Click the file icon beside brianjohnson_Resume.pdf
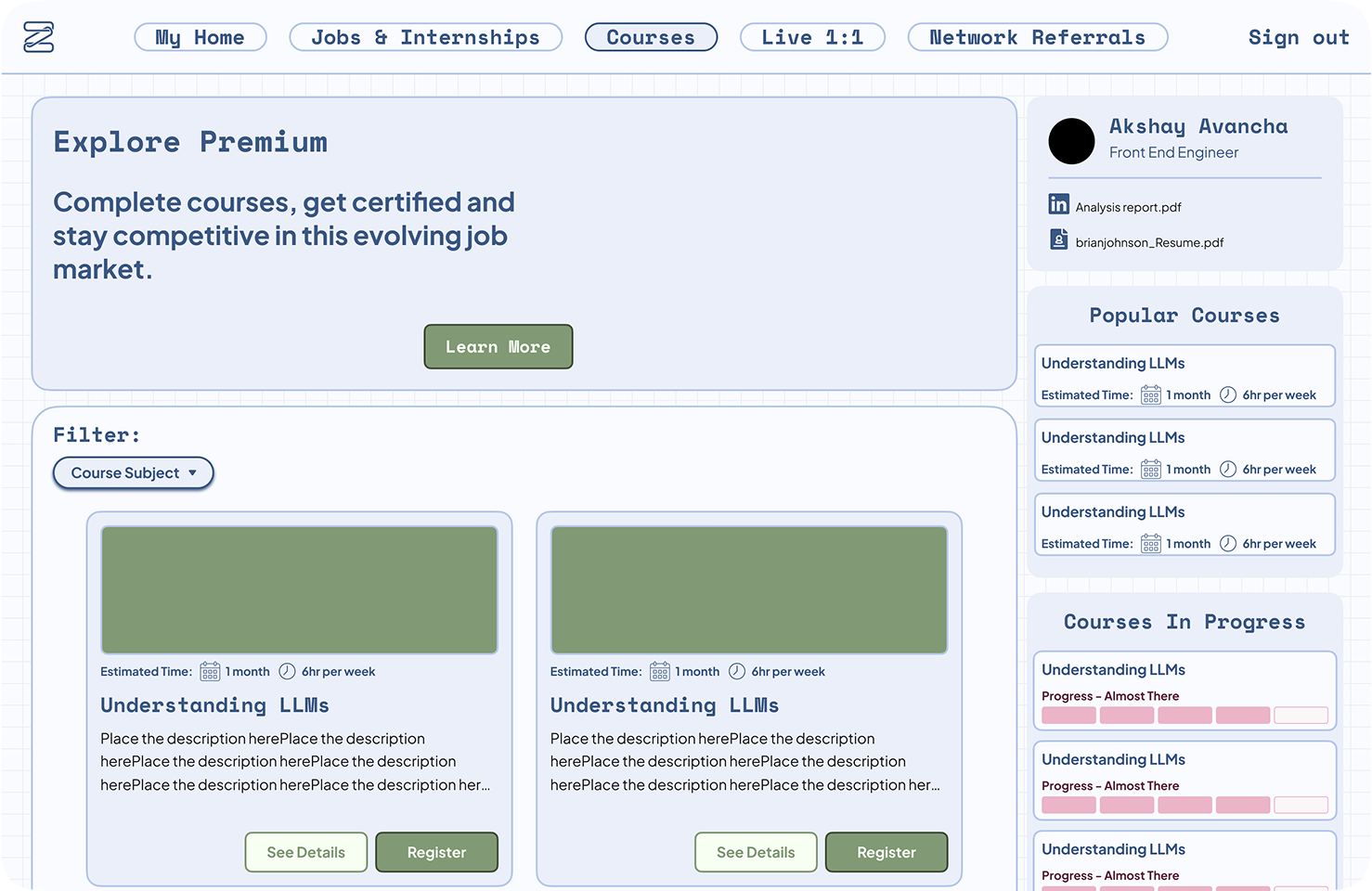This screenshot has height=891, width=1372. (1058, 239)
